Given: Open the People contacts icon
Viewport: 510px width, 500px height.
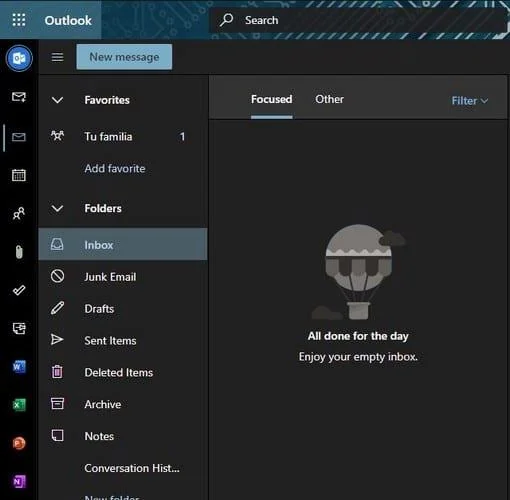Looking at the screenshot, I should [19, 213].
